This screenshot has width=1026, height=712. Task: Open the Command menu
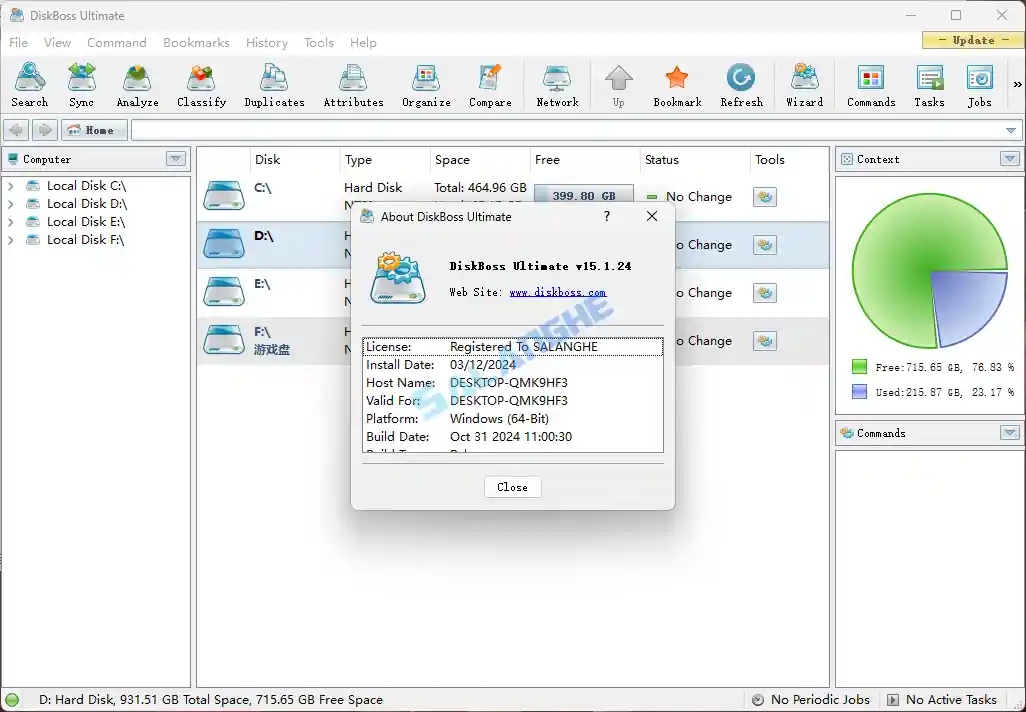(116, 43)
